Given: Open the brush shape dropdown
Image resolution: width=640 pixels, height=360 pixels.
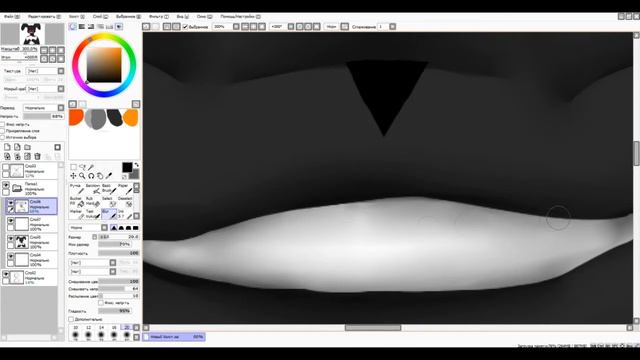Looking at the screenshot, I should pos(113,263).
